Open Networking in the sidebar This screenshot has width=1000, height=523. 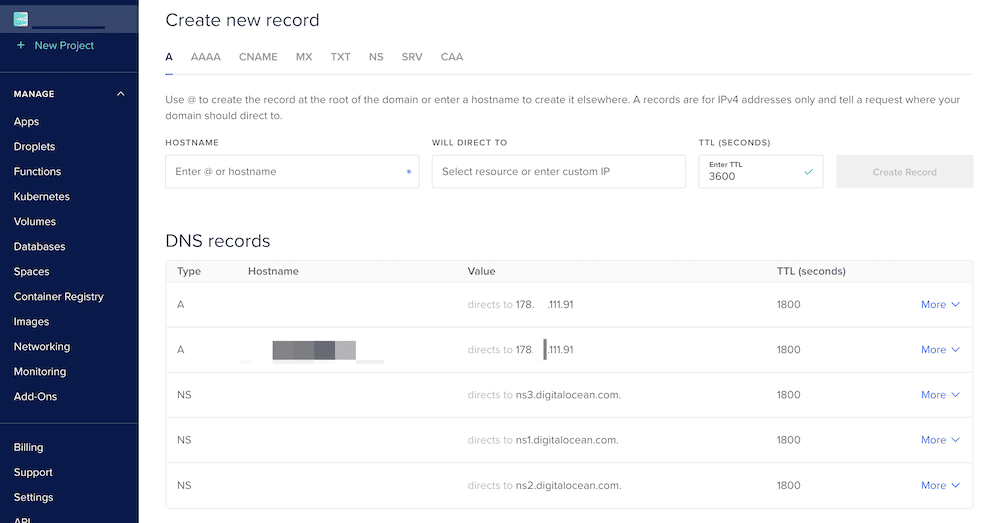[x=41, y=346]
